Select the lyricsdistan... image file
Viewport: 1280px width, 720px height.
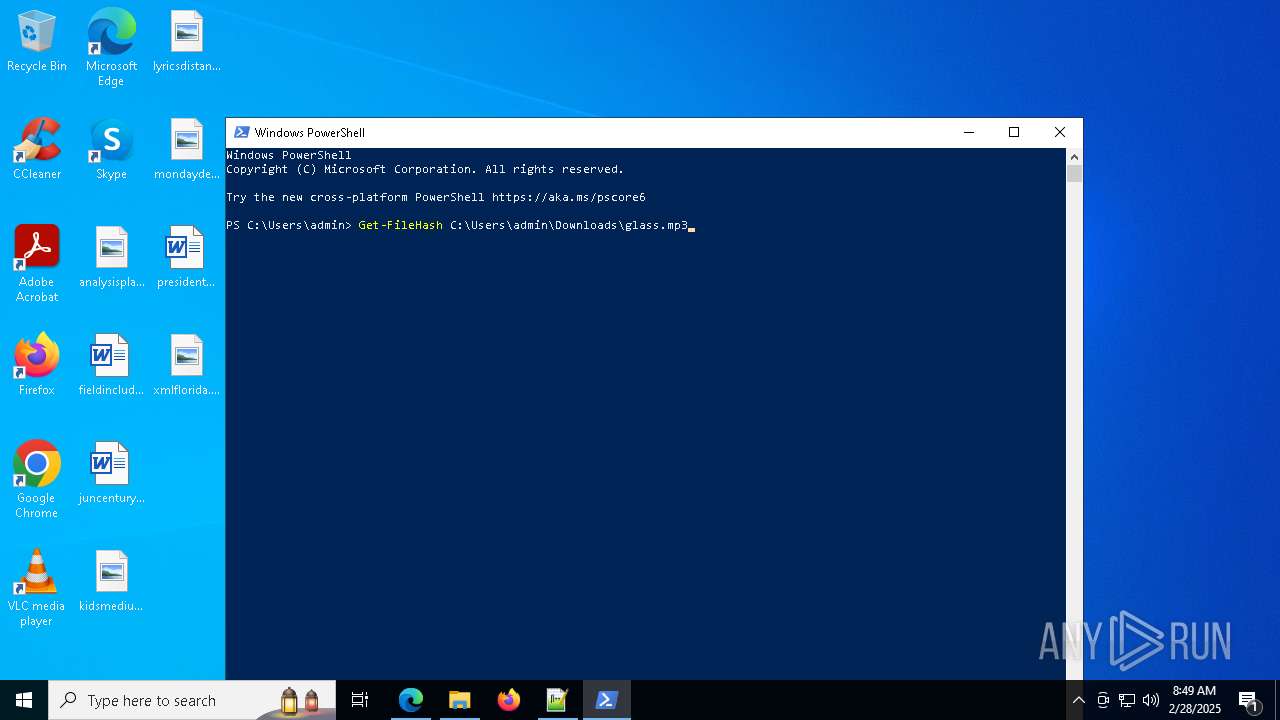[x=187, y=42]
